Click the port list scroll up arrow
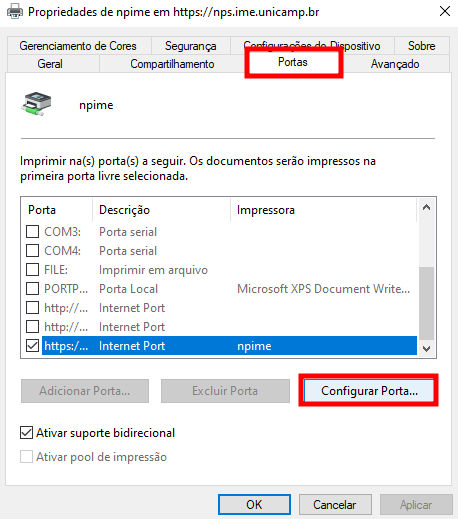The width and height of the screenshot is (458, 519). tap(426, 208)
